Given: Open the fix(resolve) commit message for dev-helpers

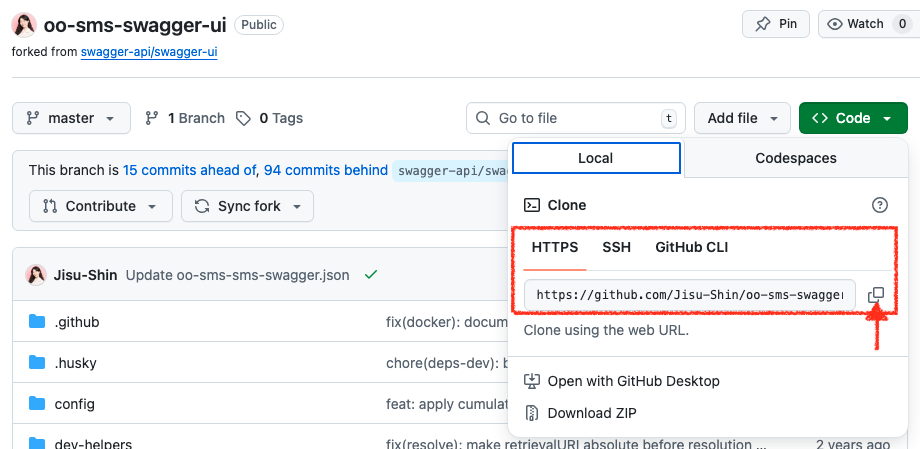Looking at the screenshot, I should (x=576, y=444).
